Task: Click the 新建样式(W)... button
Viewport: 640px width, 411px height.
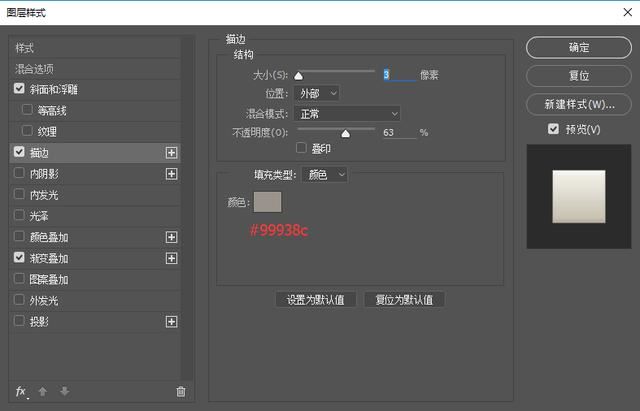Action: point(579,104)
